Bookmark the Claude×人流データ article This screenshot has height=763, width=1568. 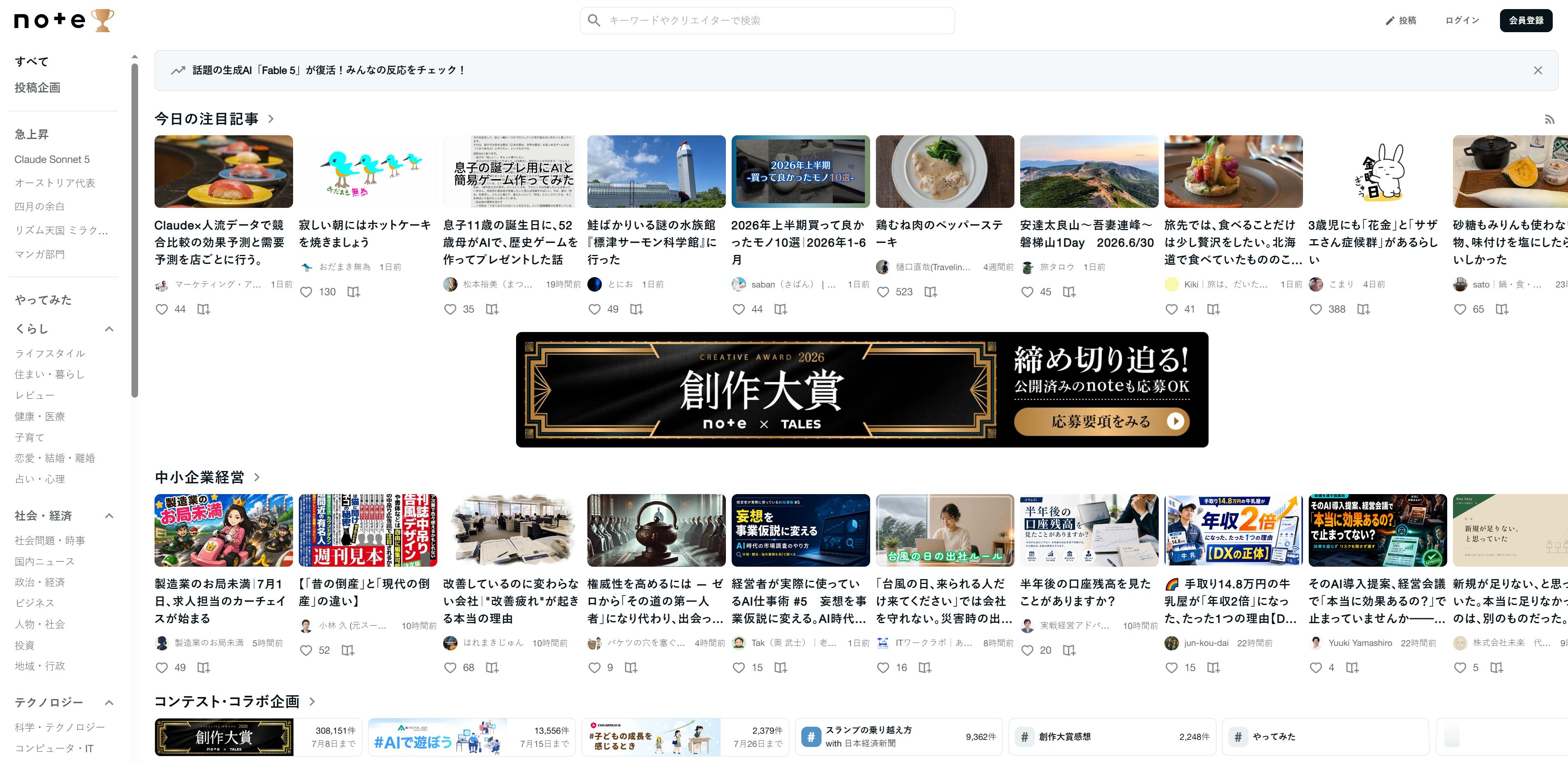click(203, 309)
